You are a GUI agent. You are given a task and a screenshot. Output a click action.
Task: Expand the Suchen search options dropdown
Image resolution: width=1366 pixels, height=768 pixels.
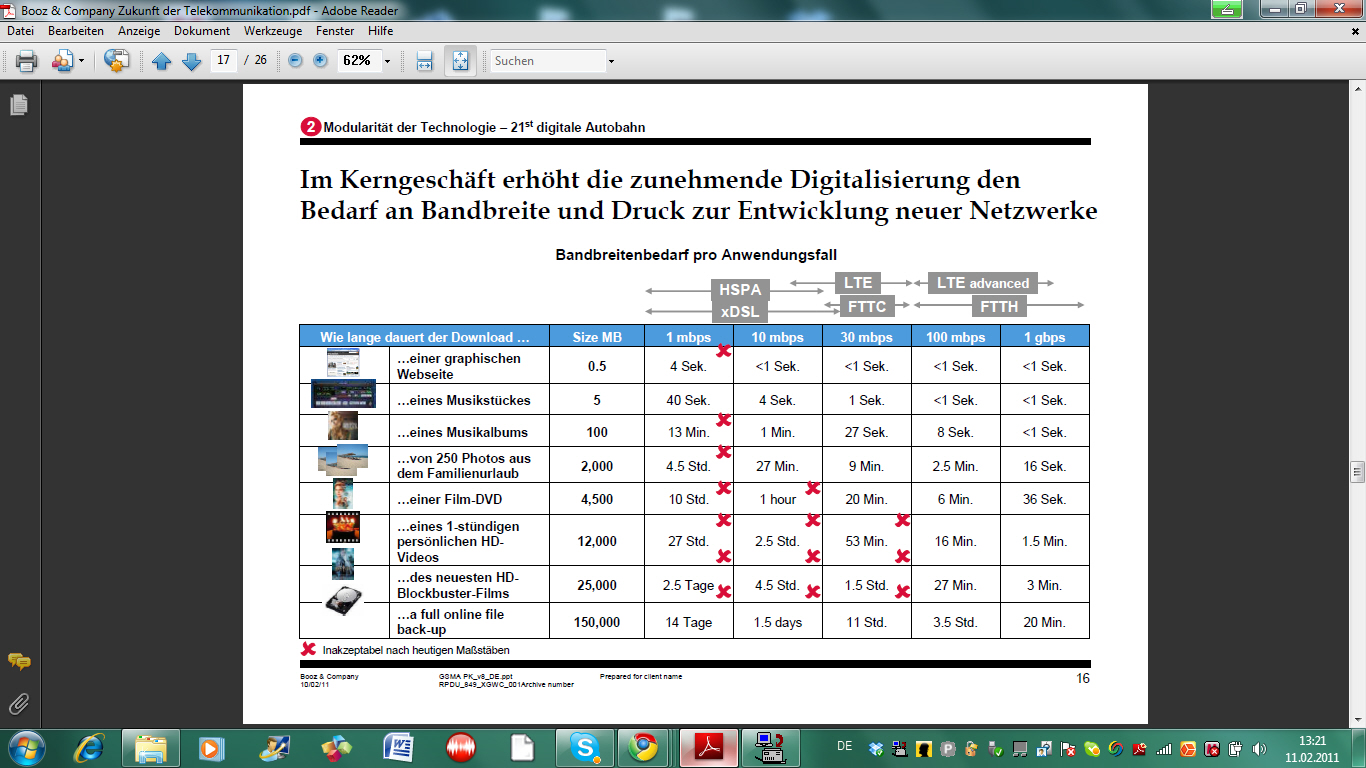(x=611, y=61)
